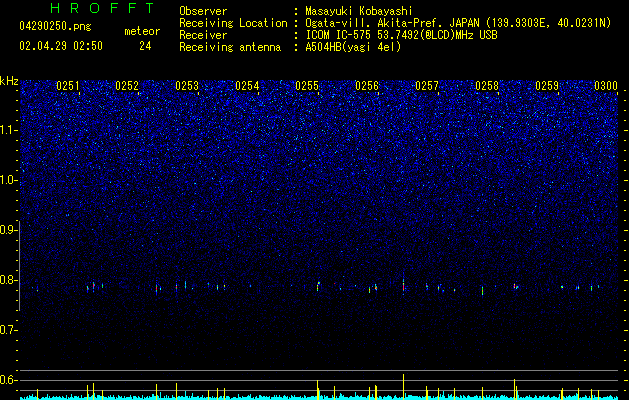The height and width of the screenshot is (400, 629).
Task: Click the tallest yellow peak near 0256
Action: [404, 386]
